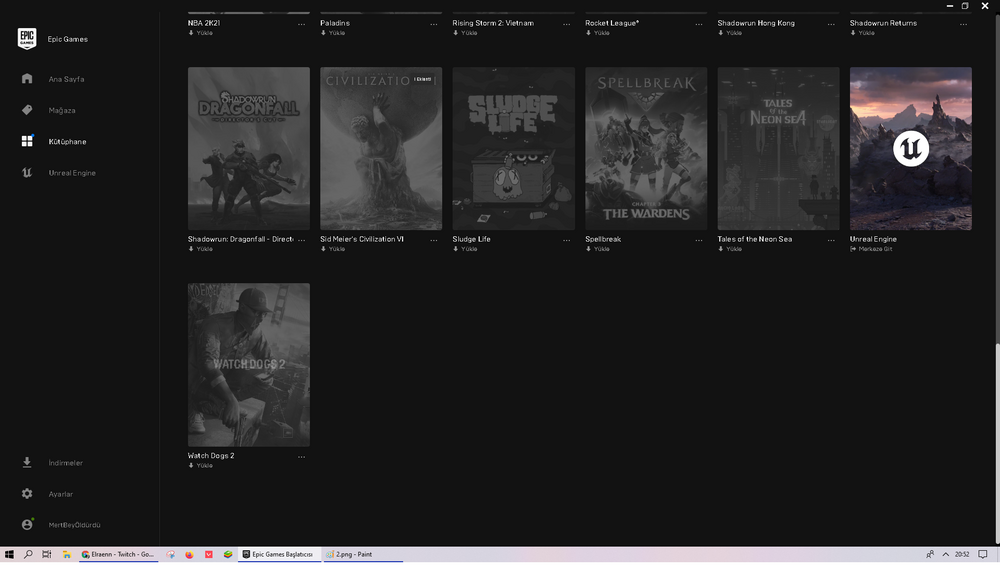This screenshot has height=582, width=1000.
Task: Open options menu for Shadowrun Hong Kong
Action: [x=831, y=24]
